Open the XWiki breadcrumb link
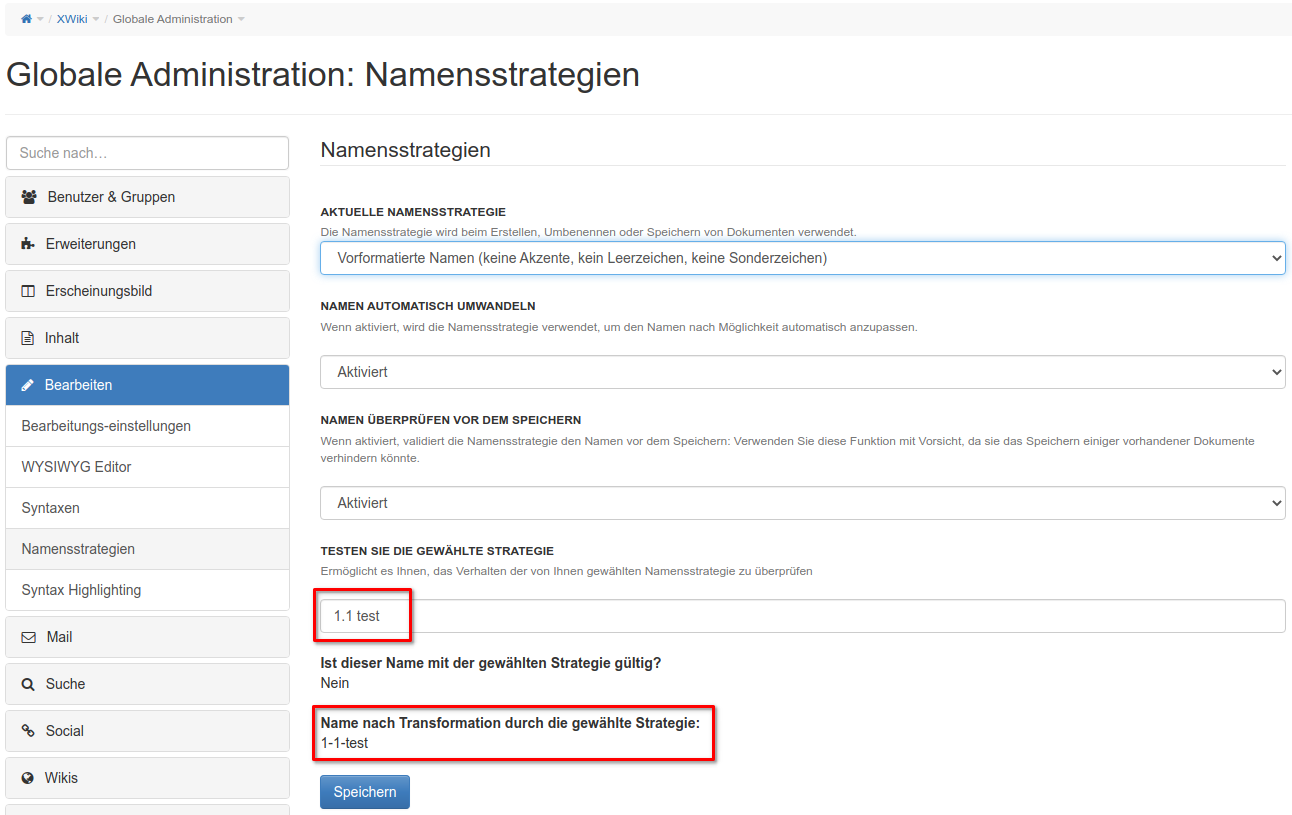Image resolution: width=1292 pixels, height=815 pixels. click(x=72, y=19)
